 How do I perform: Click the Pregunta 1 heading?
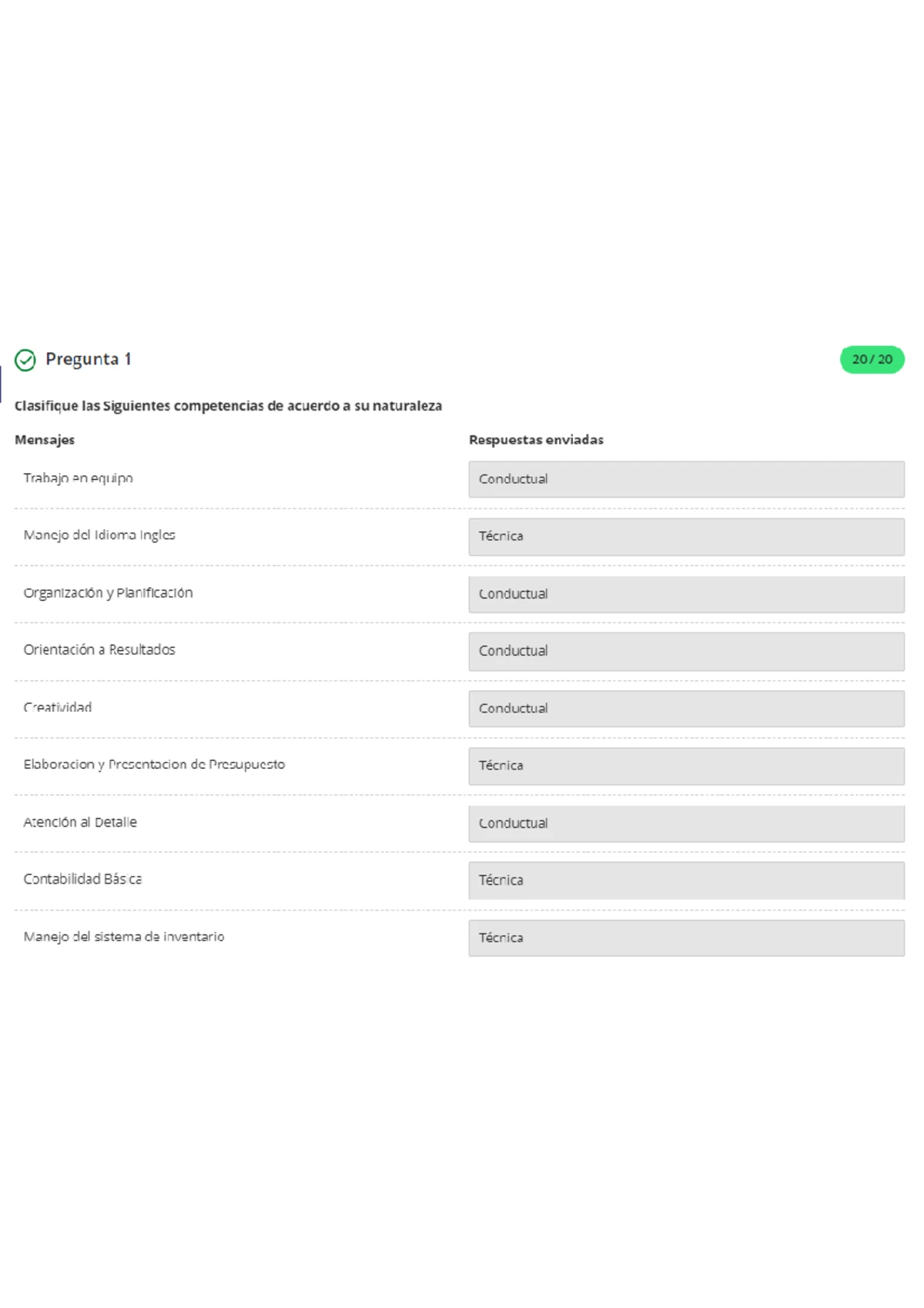(89, 359)
